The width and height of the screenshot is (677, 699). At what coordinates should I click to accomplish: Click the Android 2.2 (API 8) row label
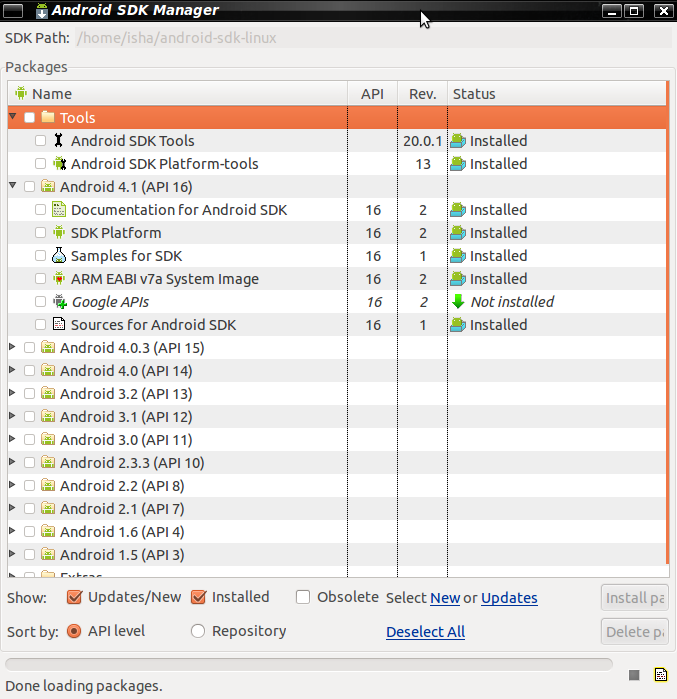click(x=122, y=485)
